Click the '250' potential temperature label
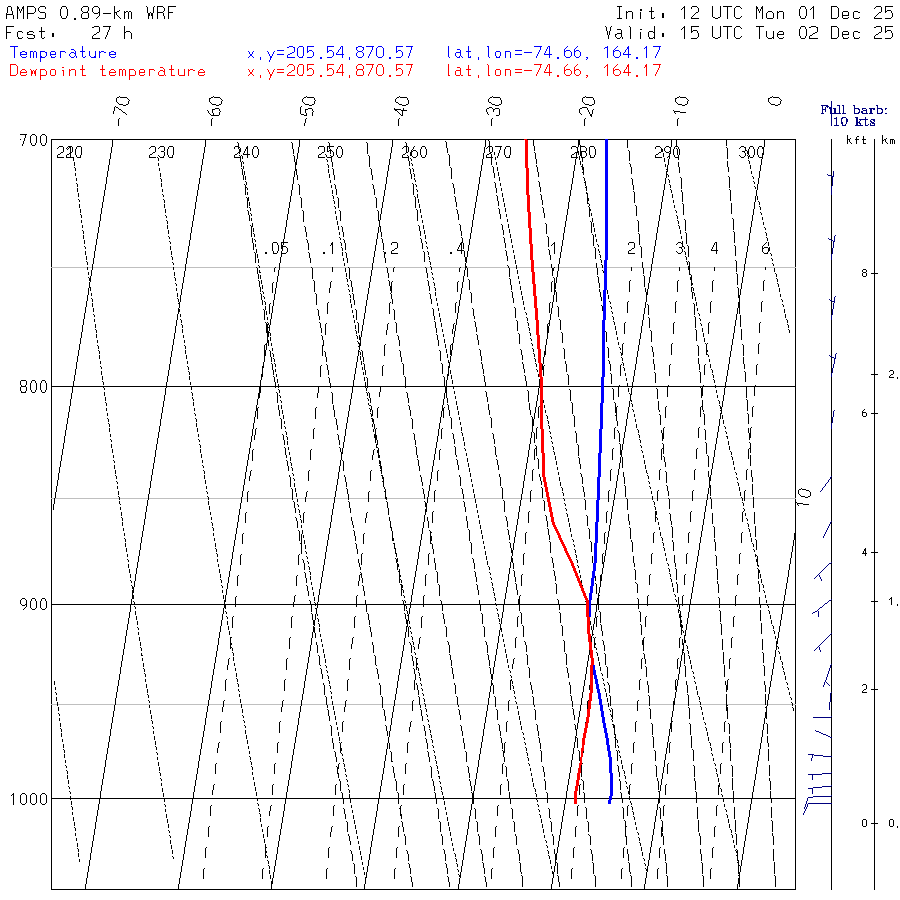Image resolution: width=900 pixels, height=900 pixels. [x=330, y=152]
